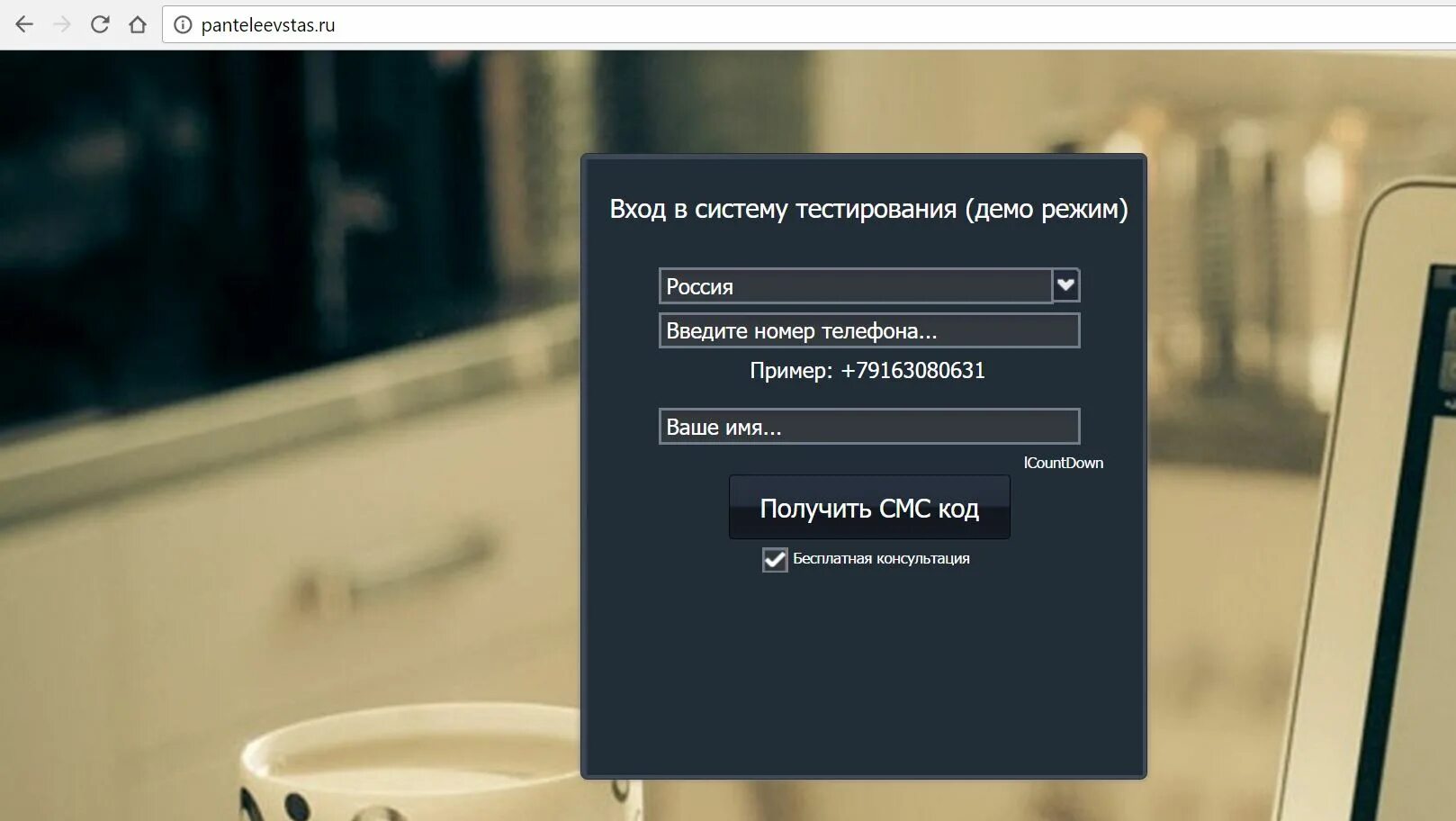Viewport: 1456px width, 821px height.
Task: Click the lCountDown label
Action: coord(1064,463)
